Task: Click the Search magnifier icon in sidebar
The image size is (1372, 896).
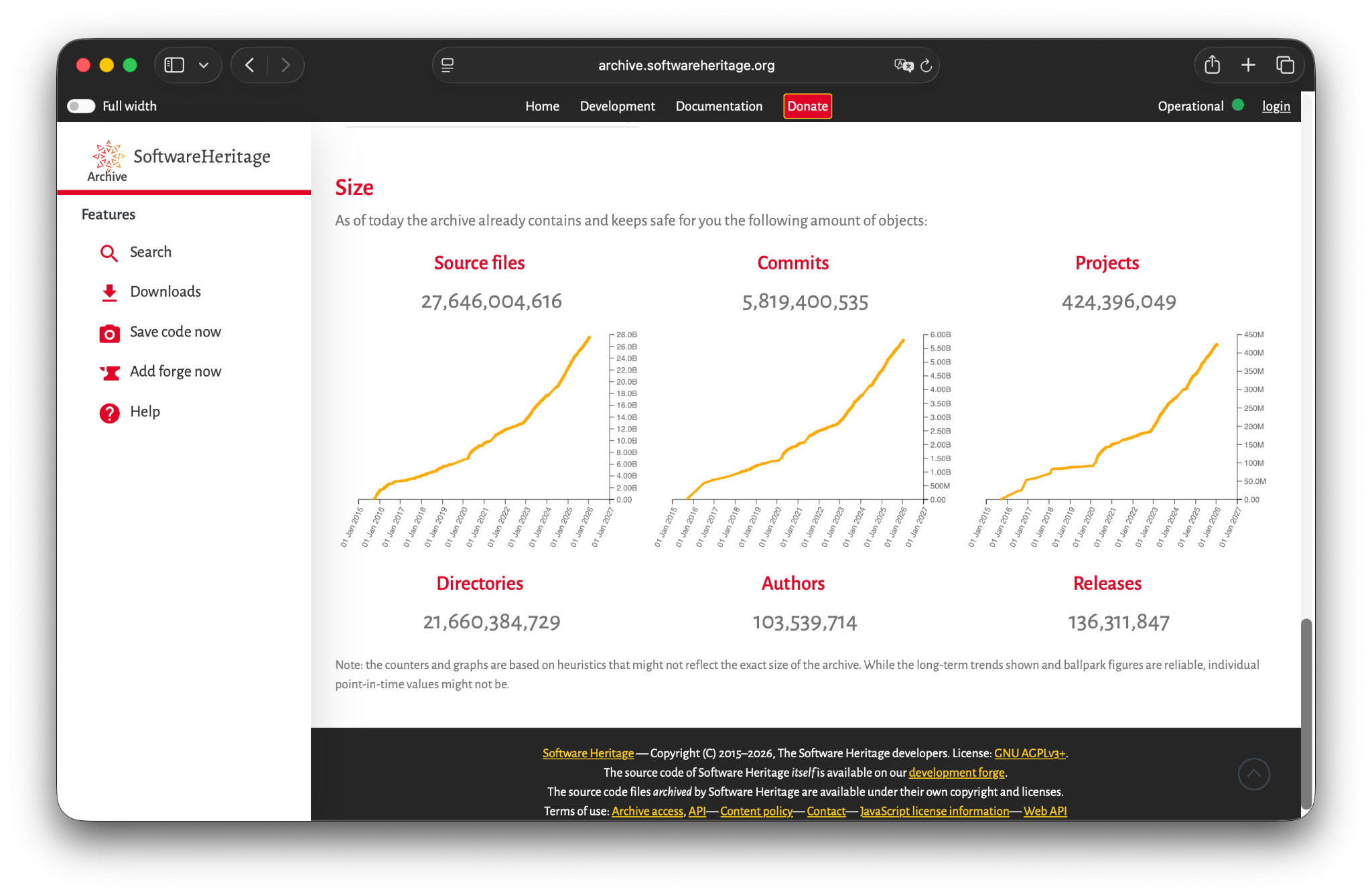Action: (x=109, y=253)
